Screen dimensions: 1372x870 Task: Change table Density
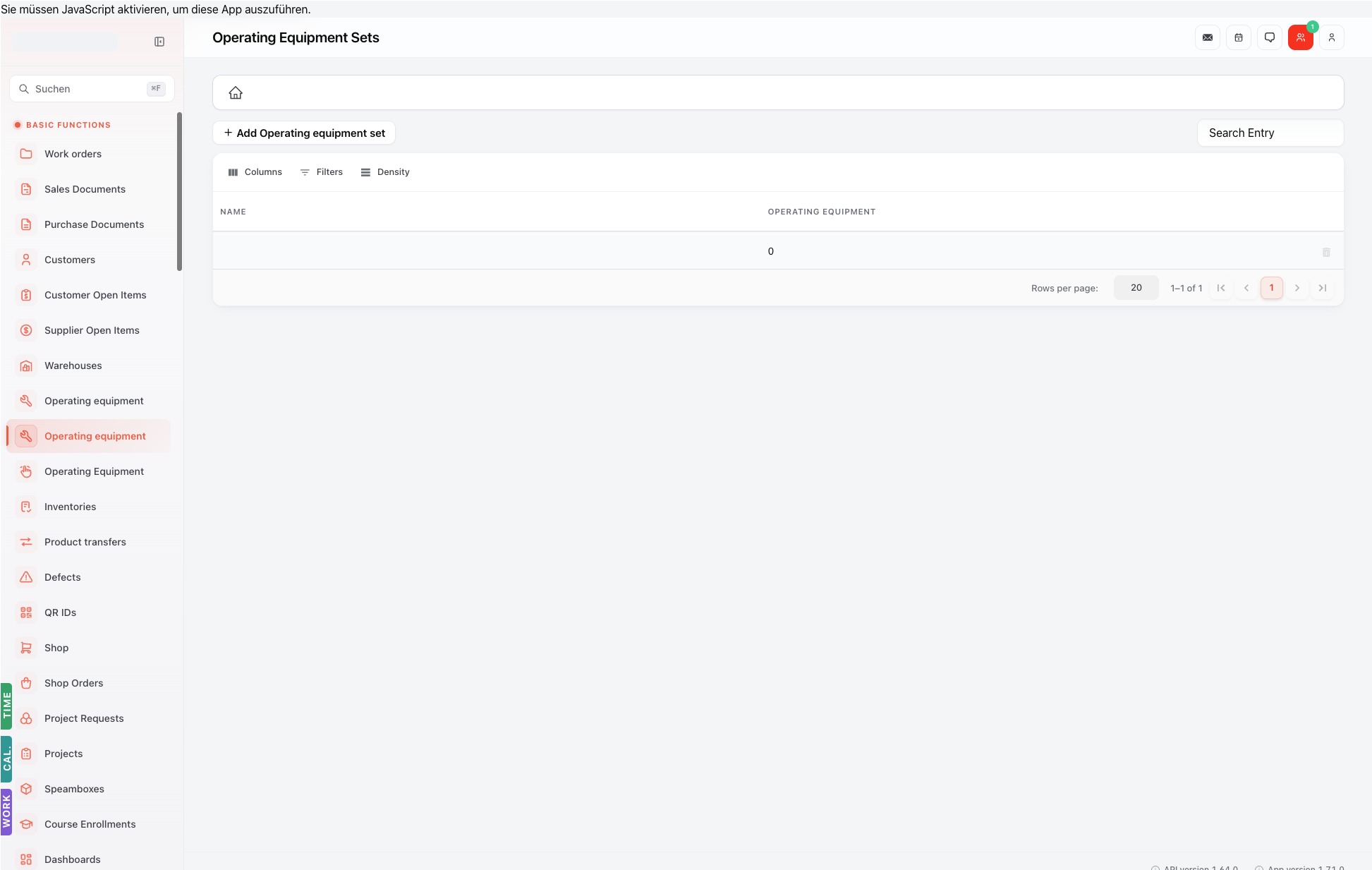coord(385,172)
